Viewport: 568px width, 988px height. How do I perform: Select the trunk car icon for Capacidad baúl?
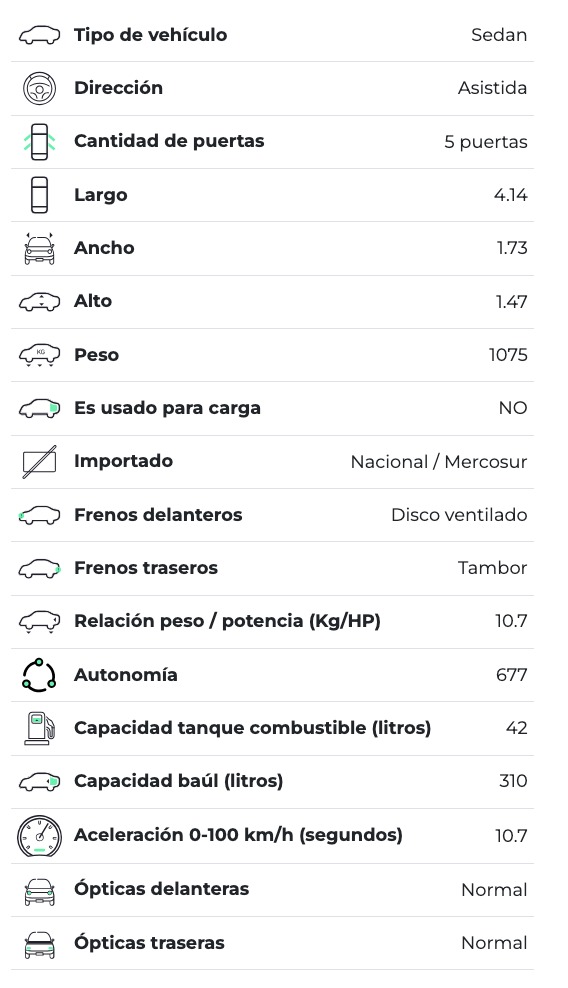point(39,781)
